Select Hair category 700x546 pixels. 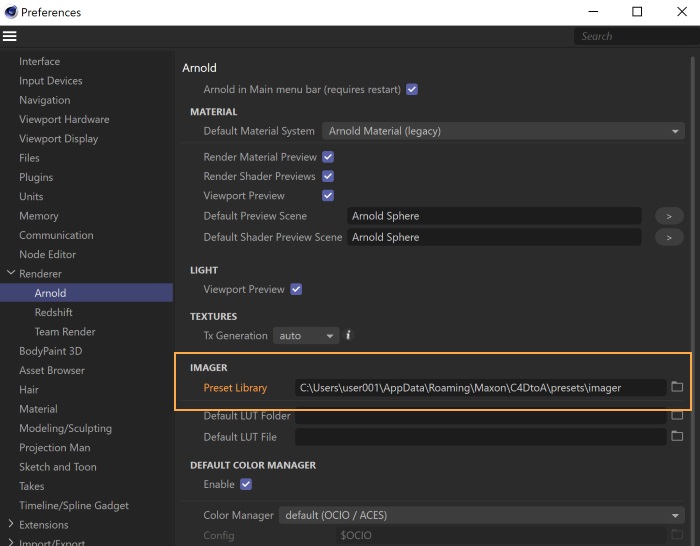tap(29, 390)
